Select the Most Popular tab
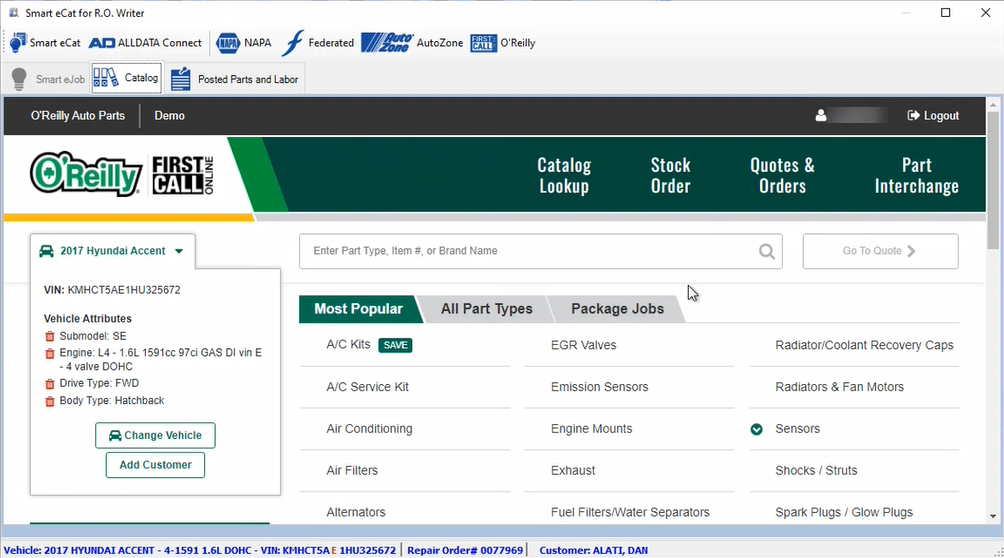 pos(358,309)
